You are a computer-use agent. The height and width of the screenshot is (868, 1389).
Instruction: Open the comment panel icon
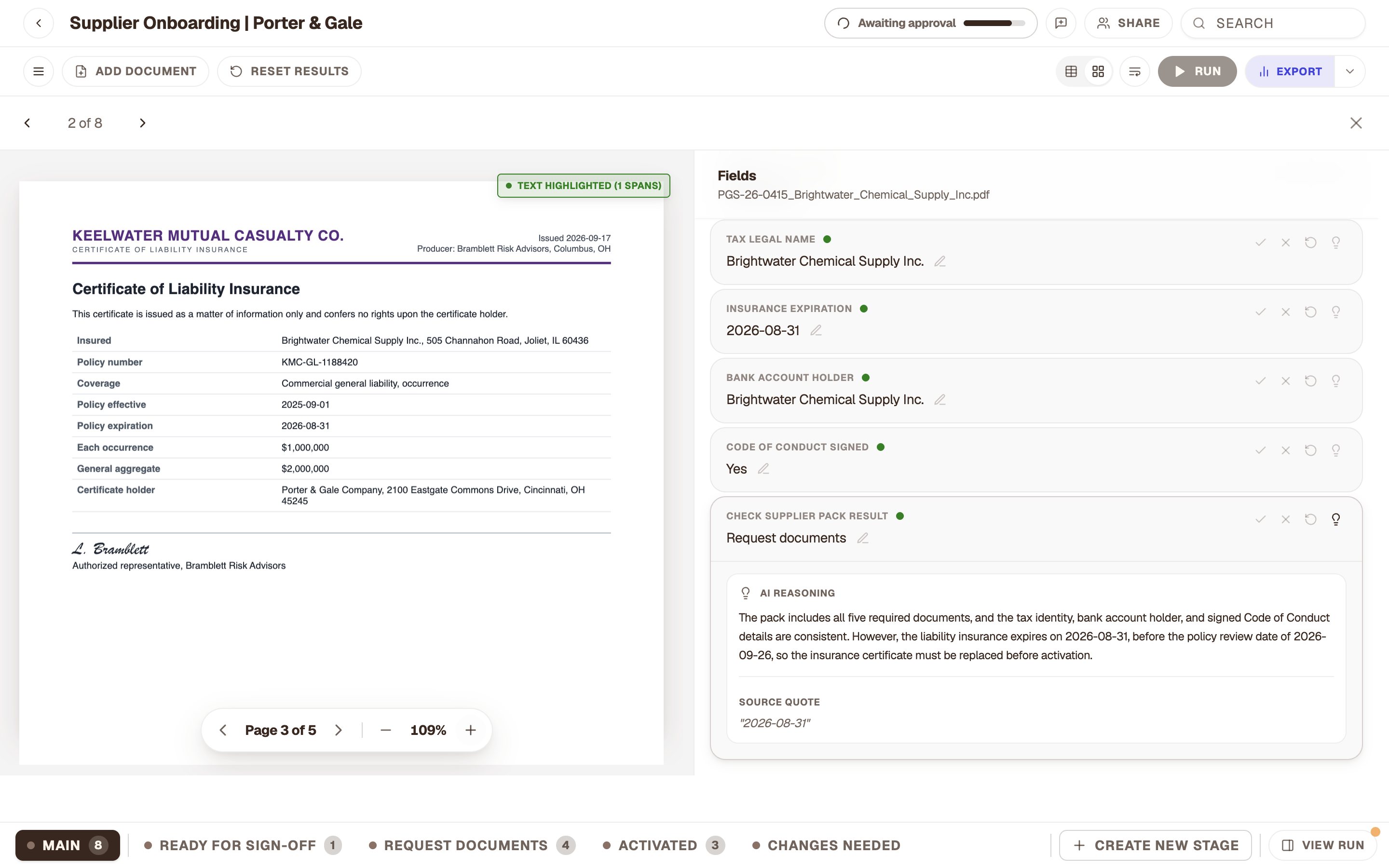pos(1061,23)
